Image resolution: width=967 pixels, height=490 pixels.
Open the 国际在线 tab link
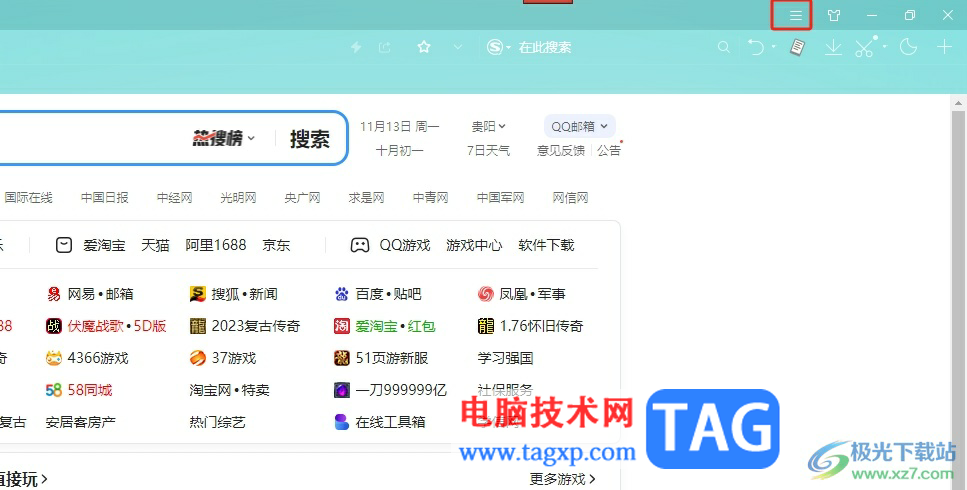(x=28, y=198)
